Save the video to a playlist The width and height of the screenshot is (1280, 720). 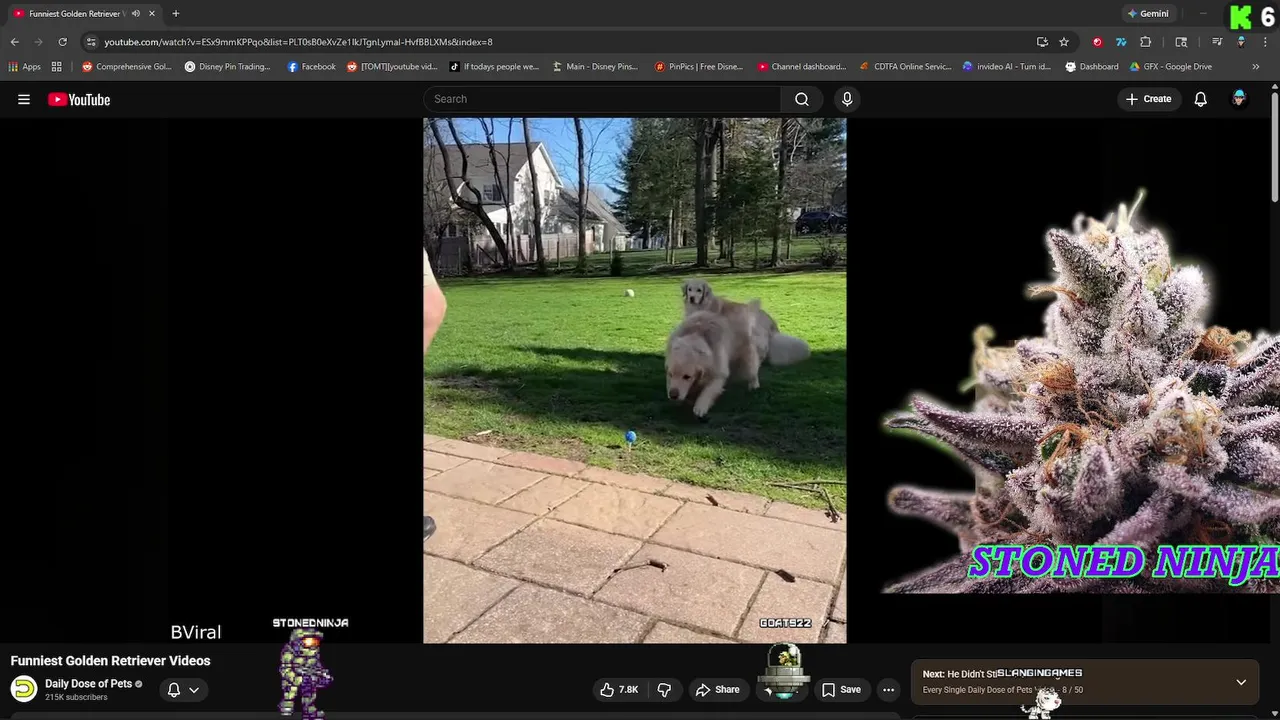click(x=841, y=689)
